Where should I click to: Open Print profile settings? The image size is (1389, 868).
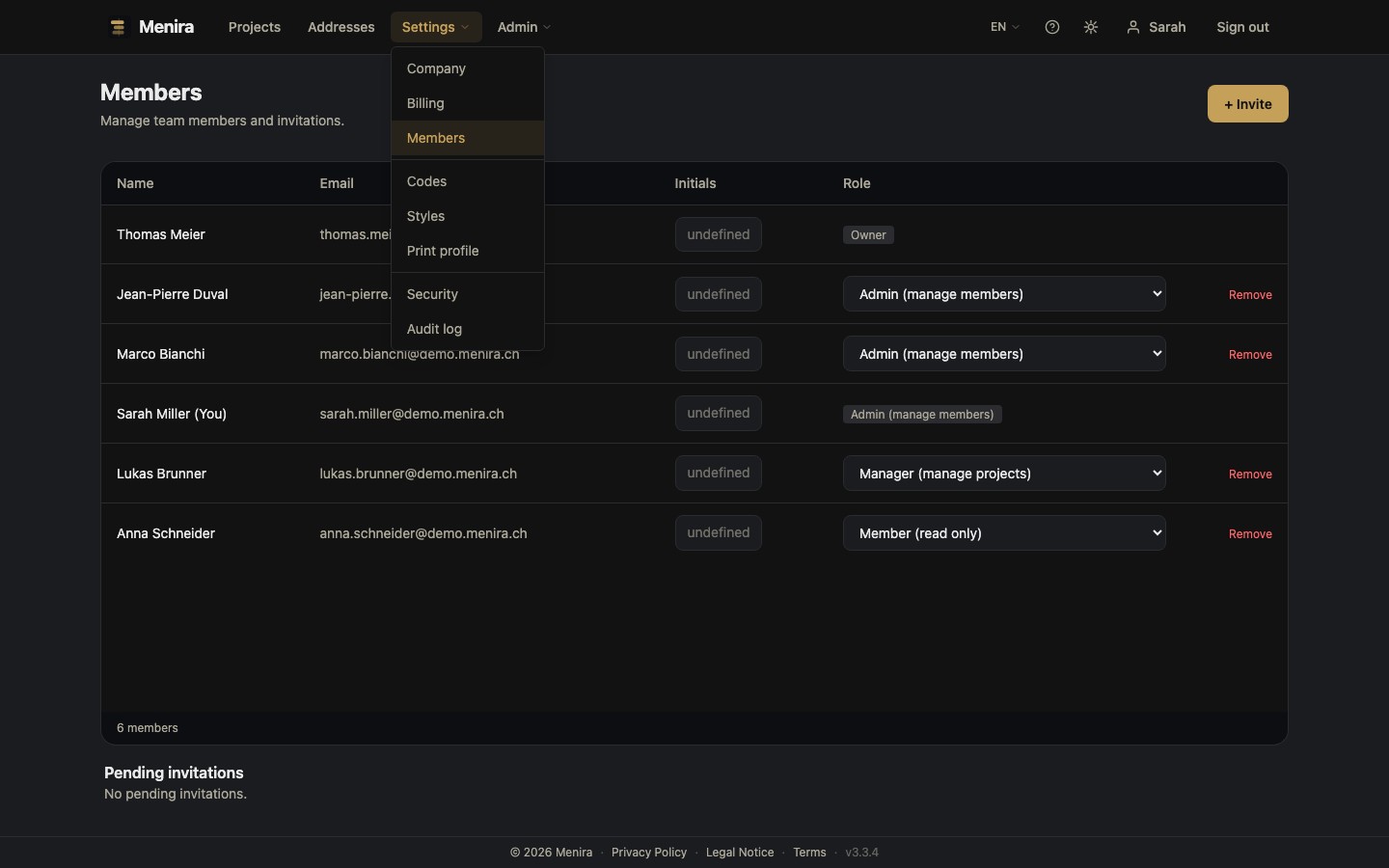(468, 251)
